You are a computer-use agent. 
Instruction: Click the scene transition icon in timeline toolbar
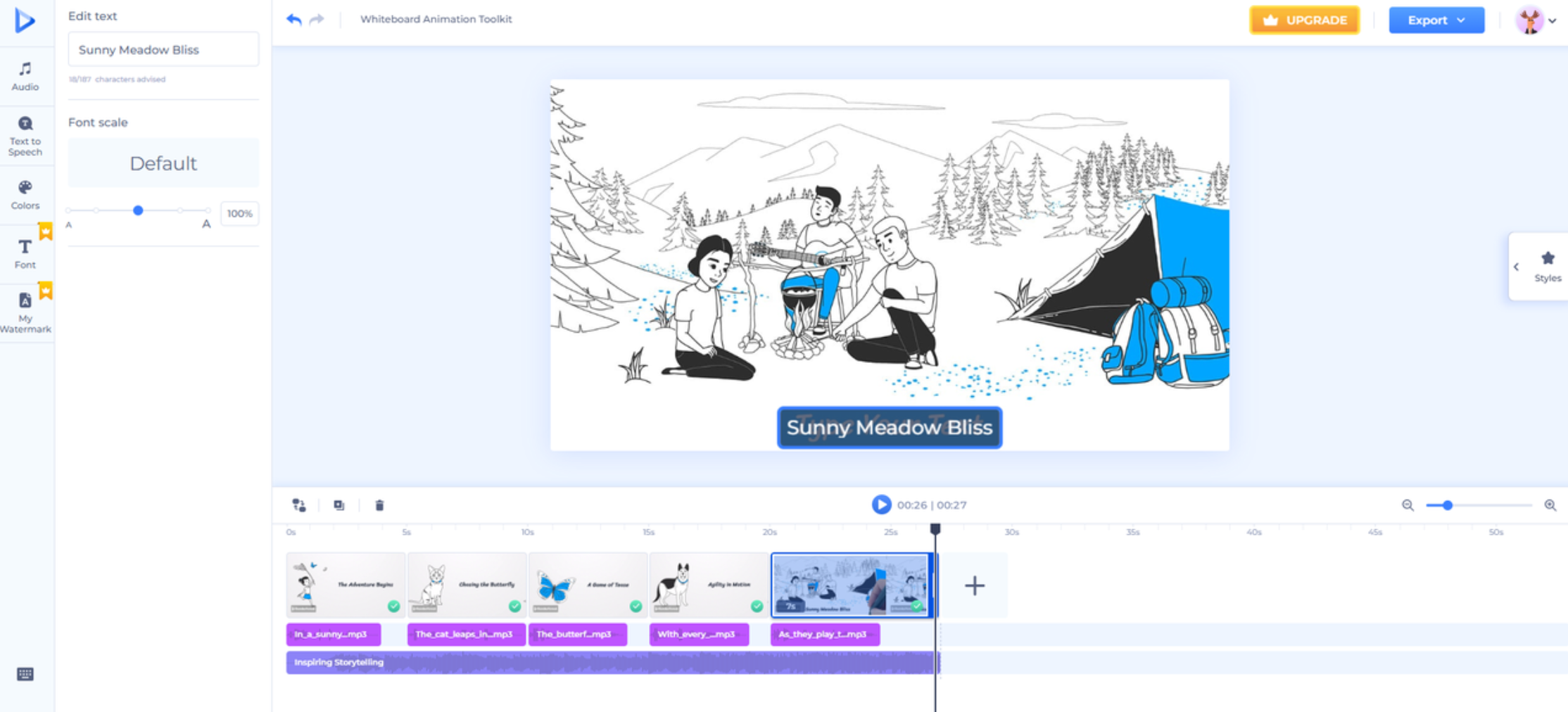[299, 505]
